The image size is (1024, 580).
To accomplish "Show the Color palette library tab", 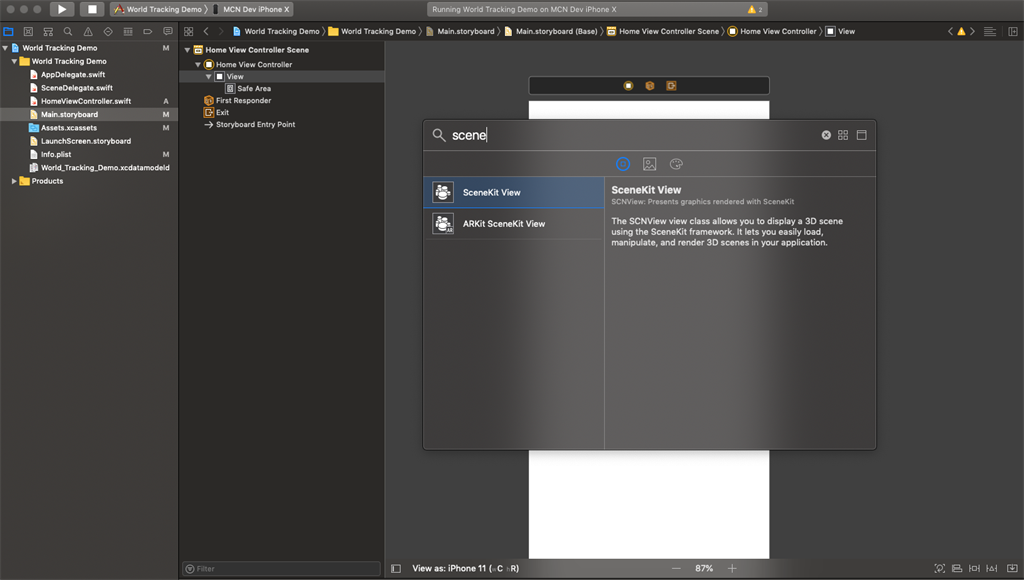I will coord(676,164).
